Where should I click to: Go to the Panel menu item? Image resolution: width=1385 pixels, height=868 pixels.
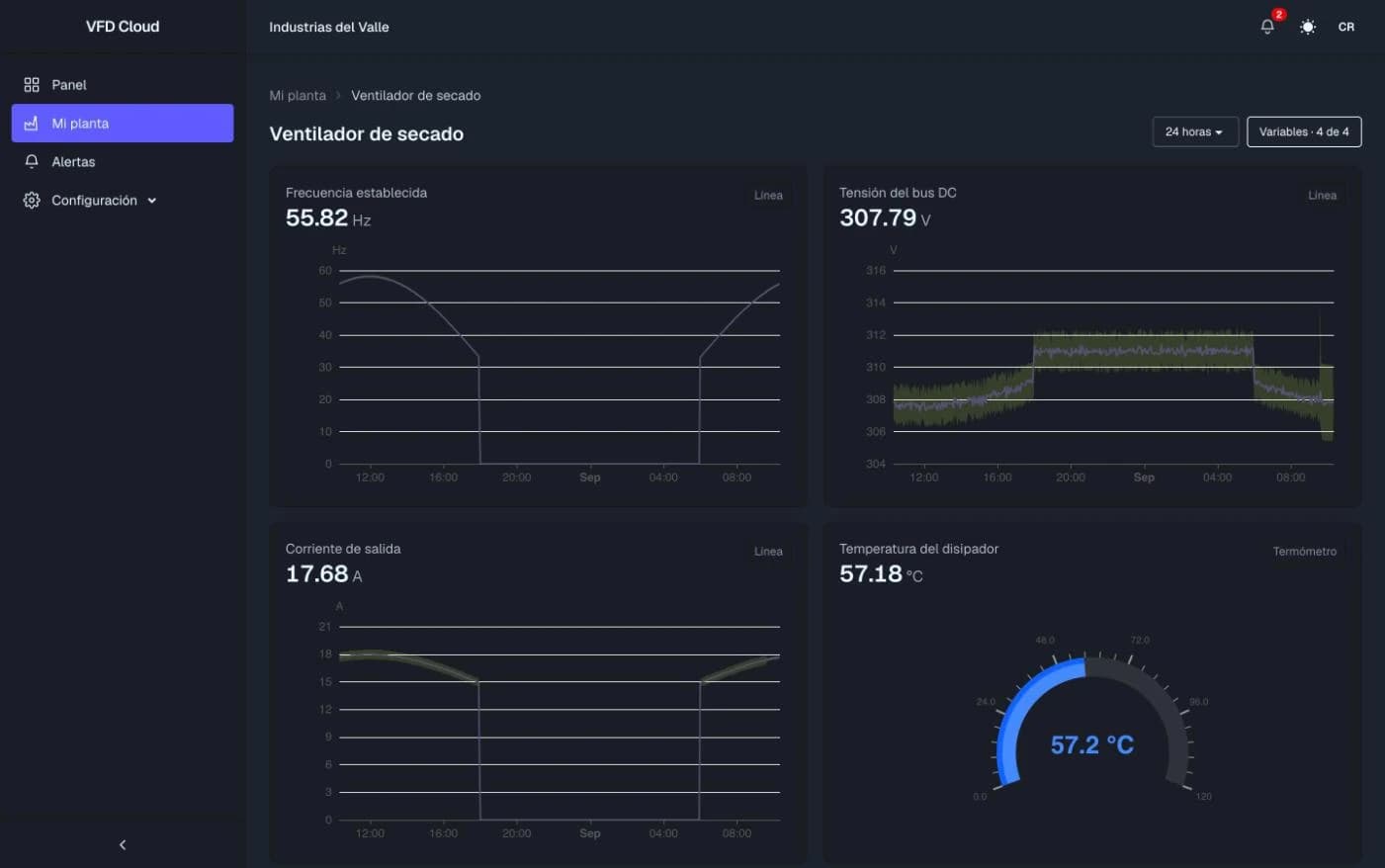click(x=123, y=85)
